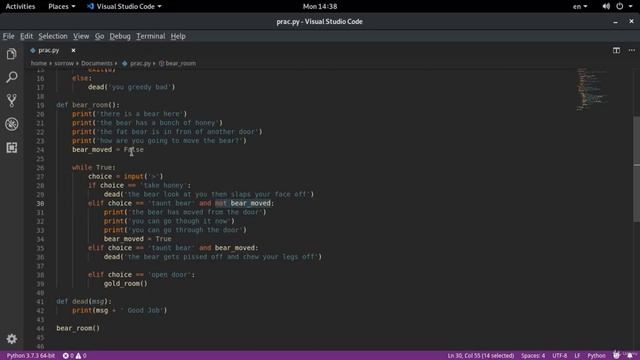This screenshot has height=360, width=640.
Task: Change end of line 'LF'
Action: (x=577, y=356)
